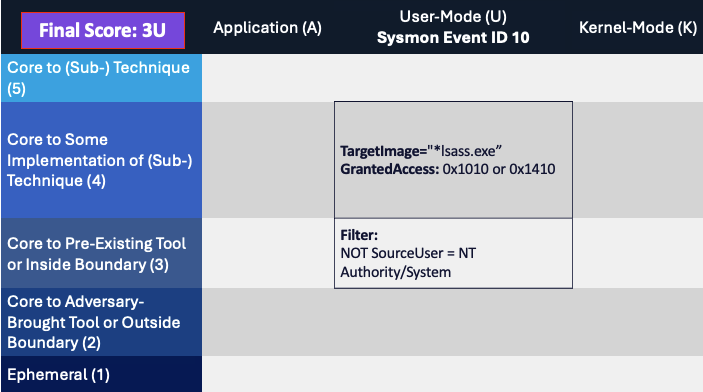The height and width of the screenshot is (392, 703).
Task: Click empty User-Mode cell in level 5 row
Action: tap(453, 78)
